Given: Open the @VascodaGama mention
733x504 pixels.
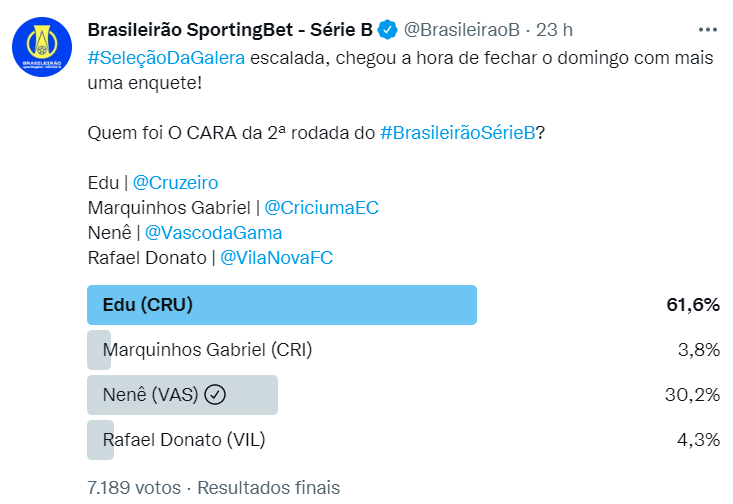Looking at the screenshot, I should click(213, 233).
